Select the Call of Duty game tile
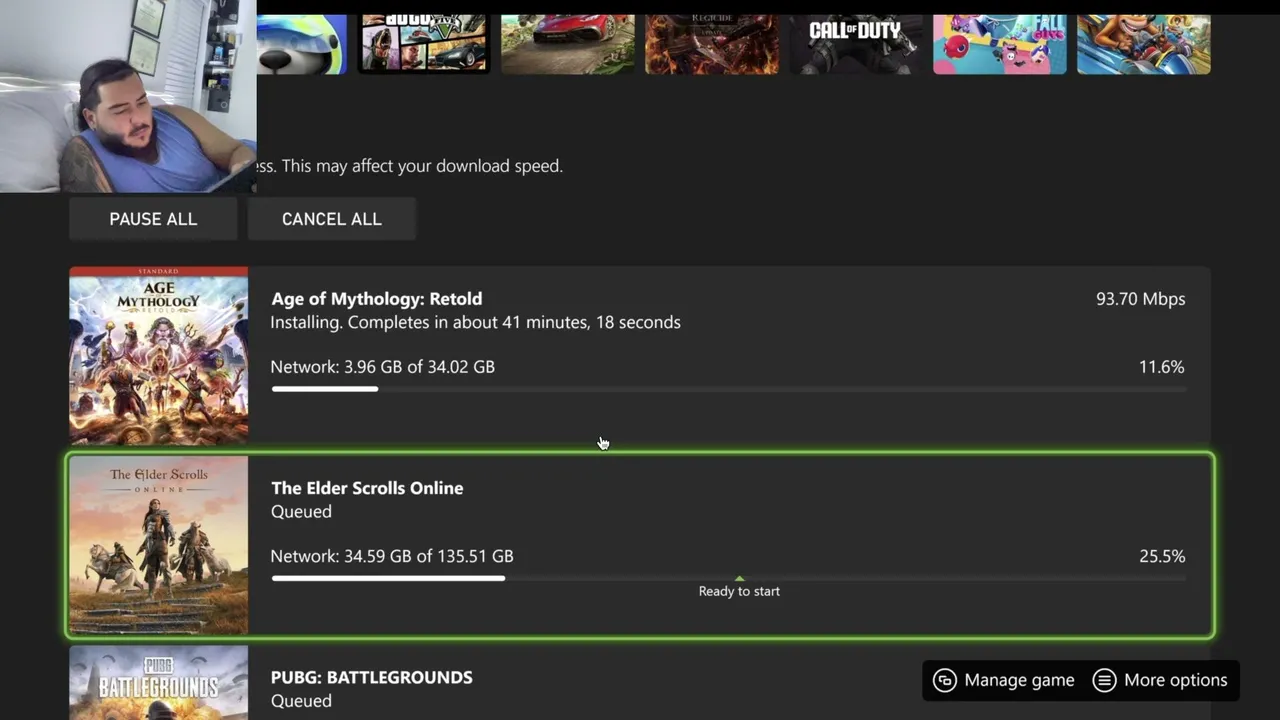The width and height of the screenshot is (1280, 720). point(855,44)
